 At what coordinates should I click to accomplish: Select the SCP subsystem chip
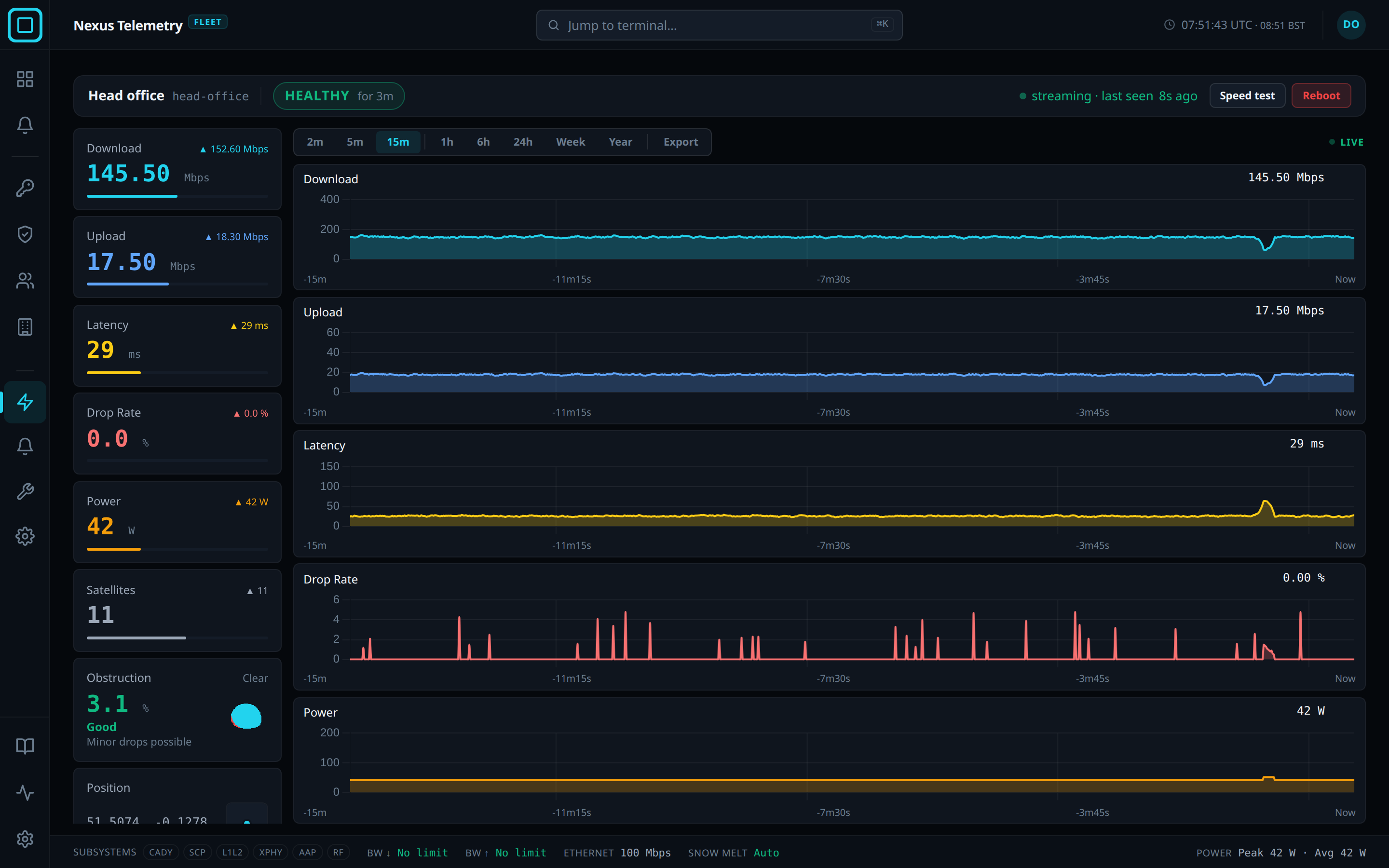pyautogui.click(x=197, y=853)
